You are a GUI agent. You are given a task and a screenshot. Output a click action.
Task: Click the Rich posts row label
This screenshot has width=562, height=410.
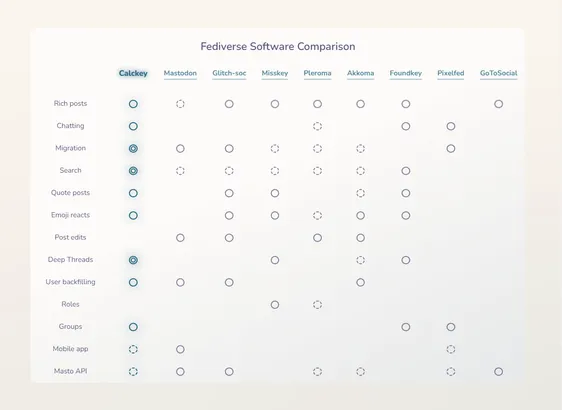(70, 104)
